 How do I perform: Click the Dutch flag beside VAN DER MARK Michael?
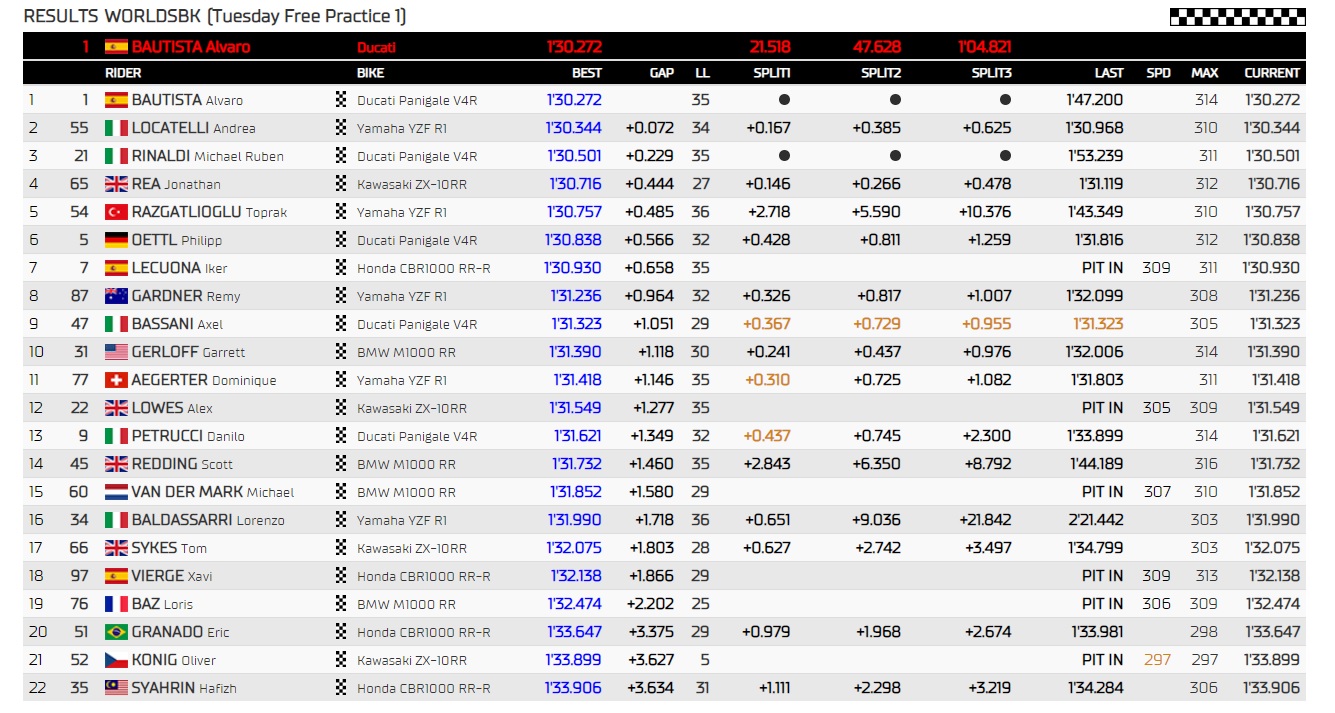(x=116, y=492)
